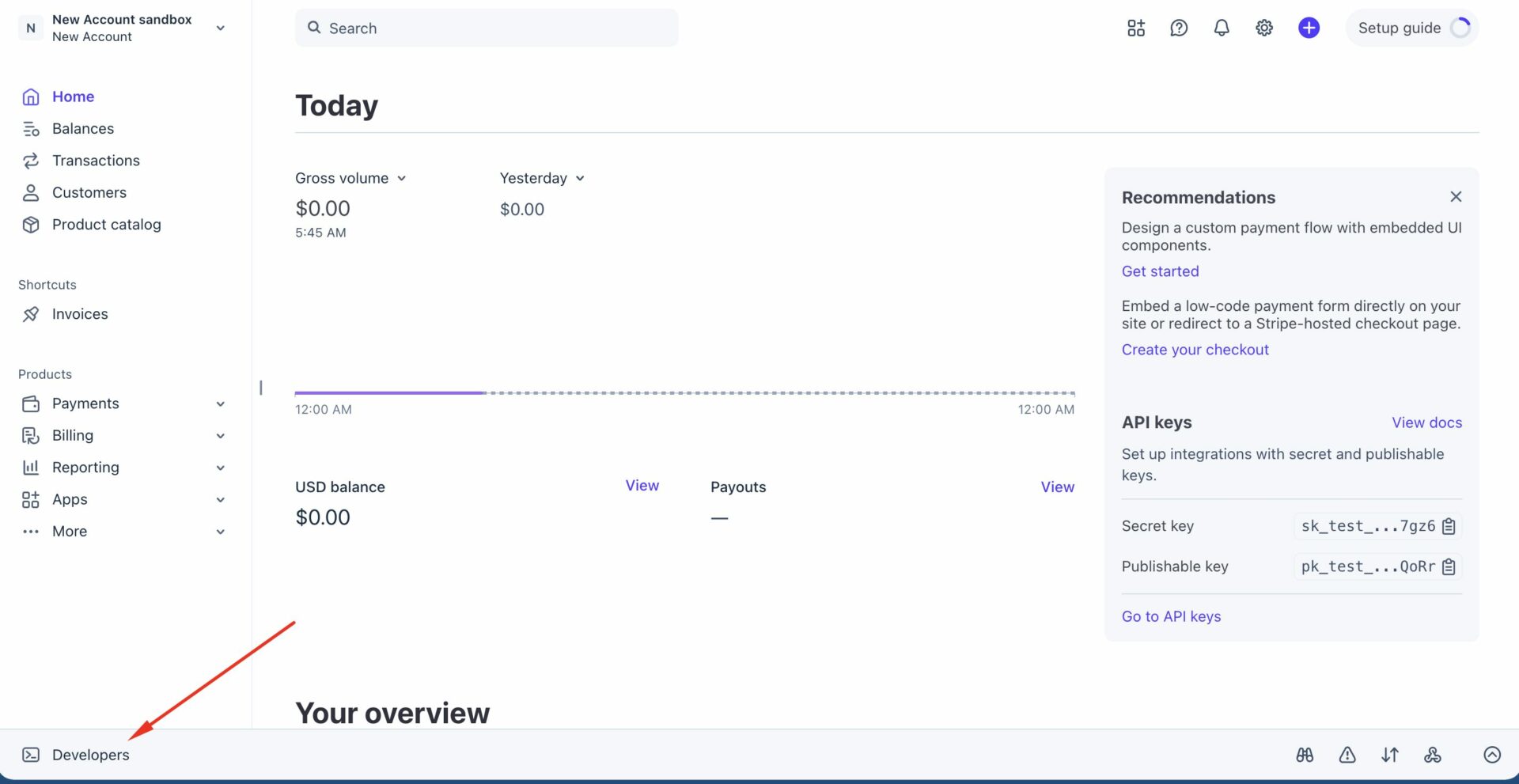The width and height of the screenshot is (1519, 784).
Task: Open the binoculars inspector icon in bottom bar
Action: point(1305,755)
